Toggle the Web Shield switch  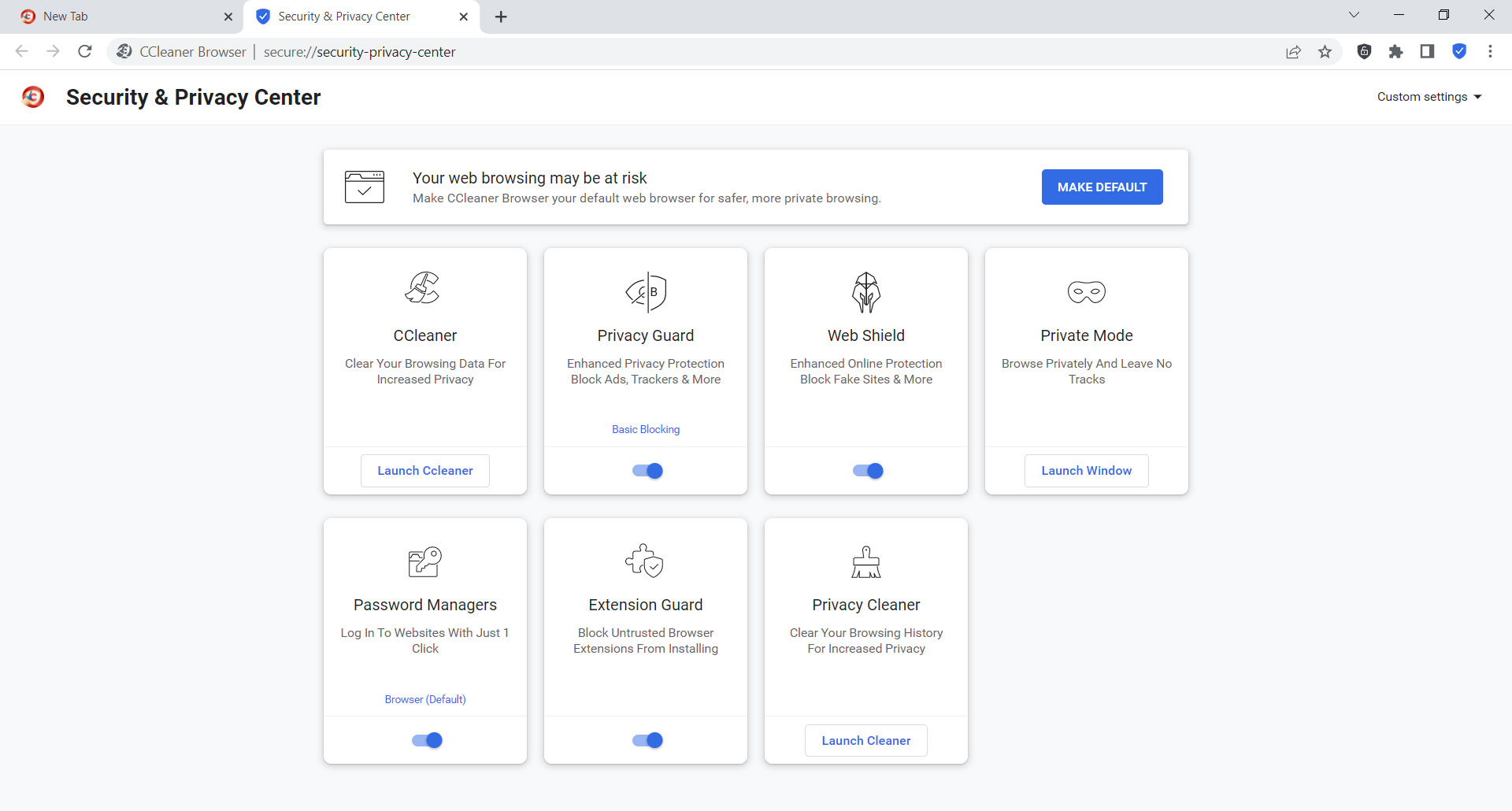tap(868, 471)
